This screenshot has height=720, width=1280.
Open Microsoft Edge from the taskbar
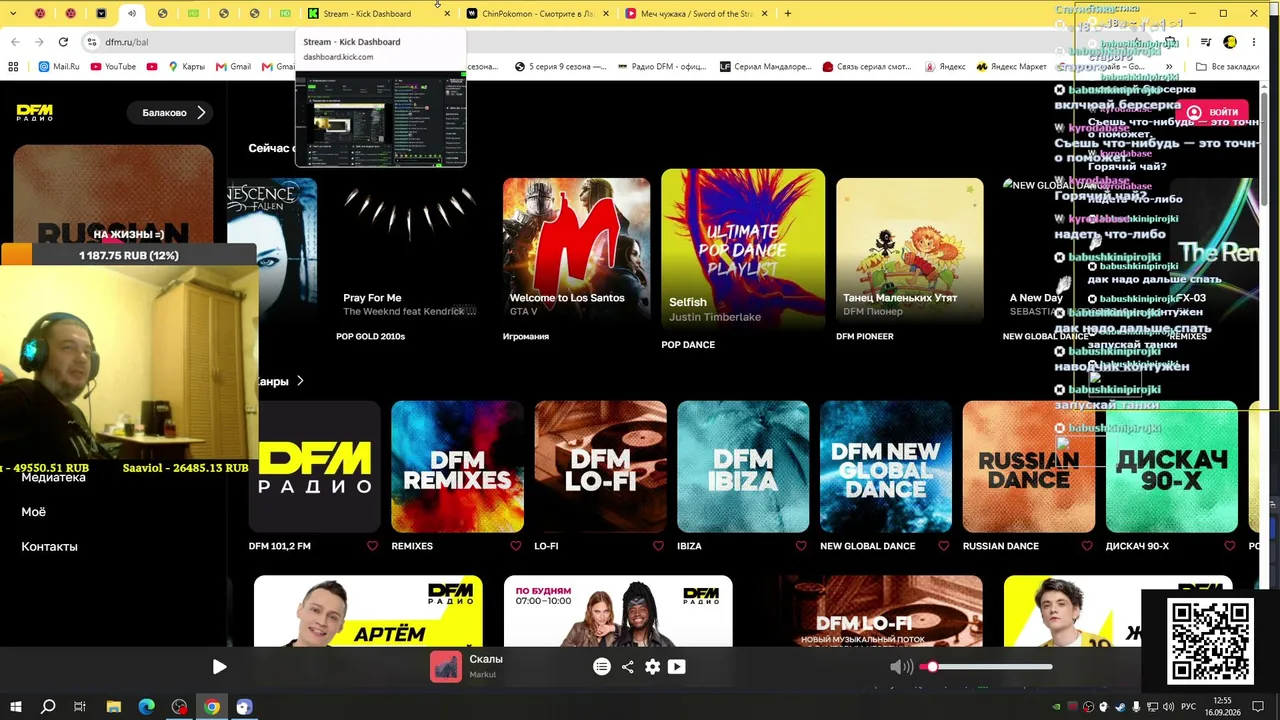(x=146, y=707)
